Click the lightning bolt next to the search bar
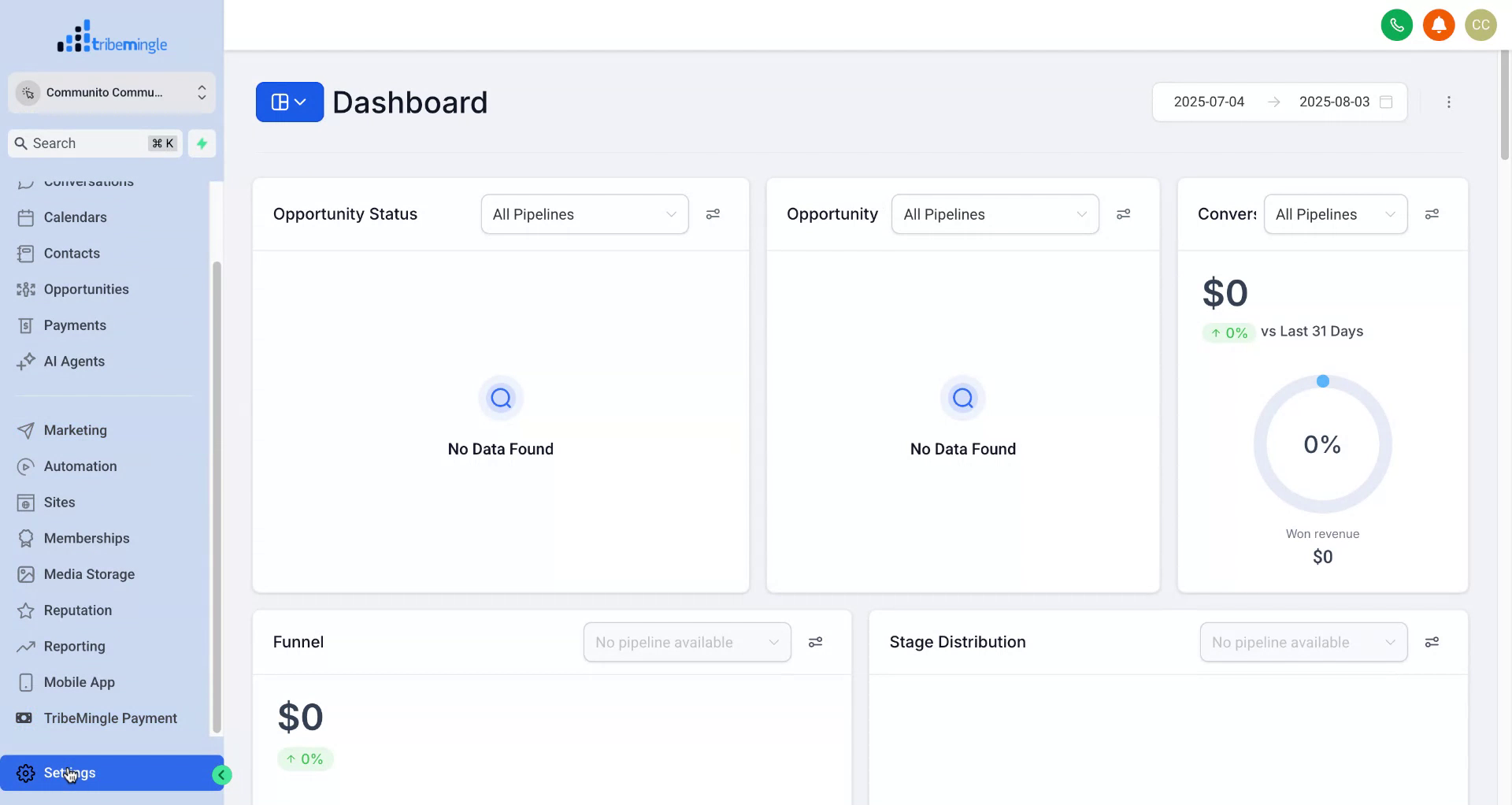 202,143
